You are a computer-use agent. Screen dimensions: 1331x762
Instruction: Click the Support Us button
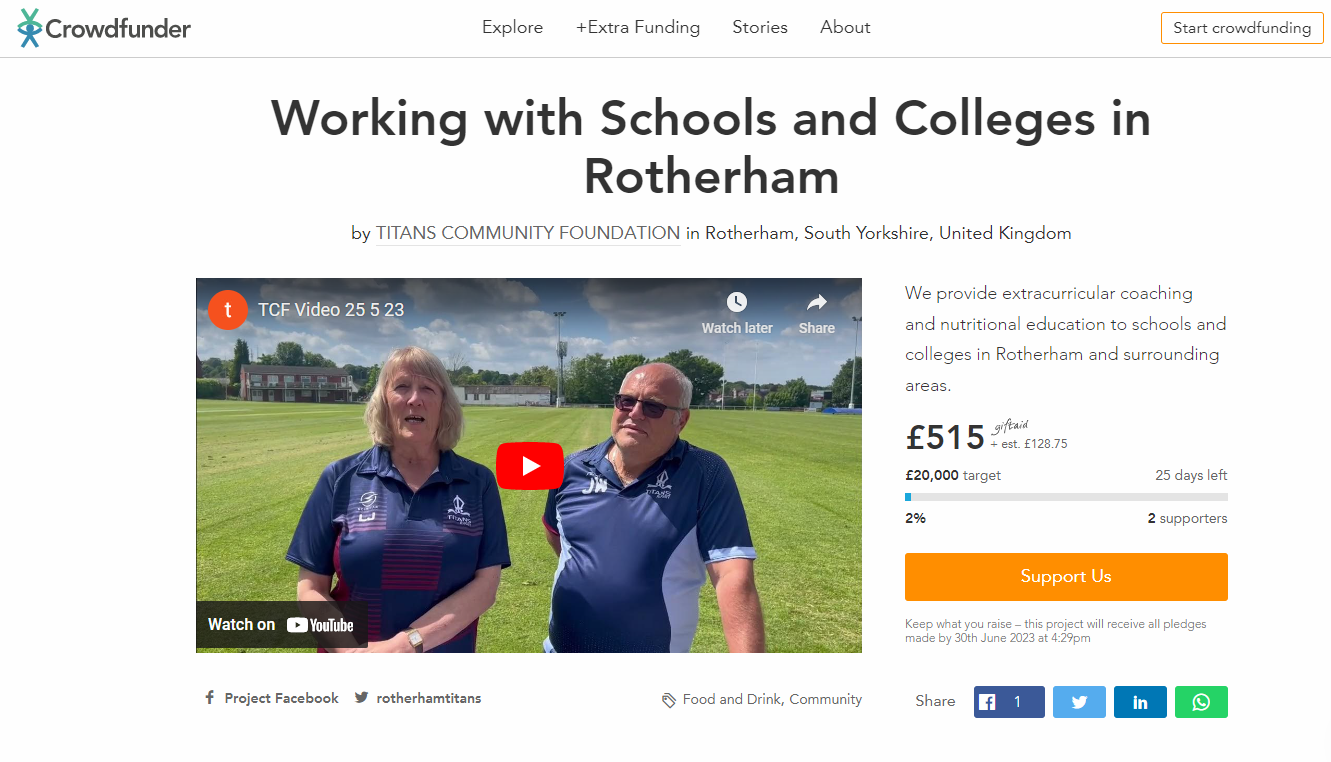(x=1066, y=577)
